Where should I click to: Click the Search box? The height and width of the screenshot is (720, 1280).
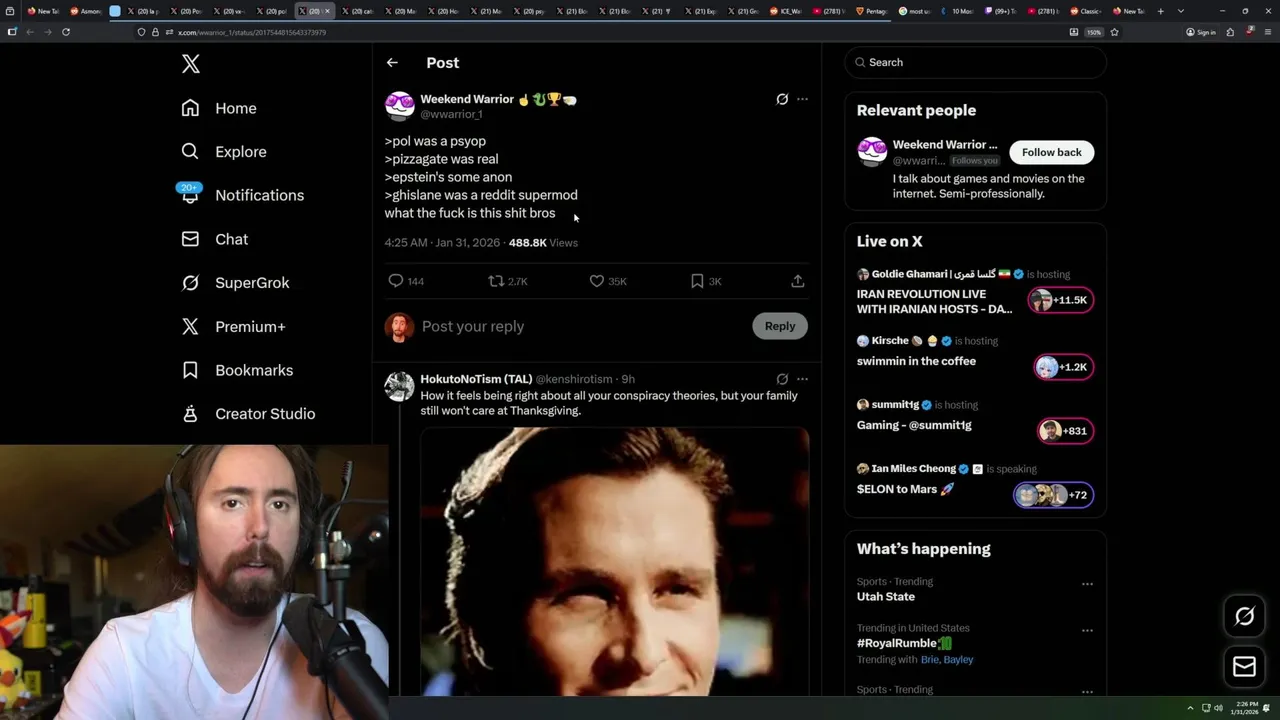(x=976, y=62)
